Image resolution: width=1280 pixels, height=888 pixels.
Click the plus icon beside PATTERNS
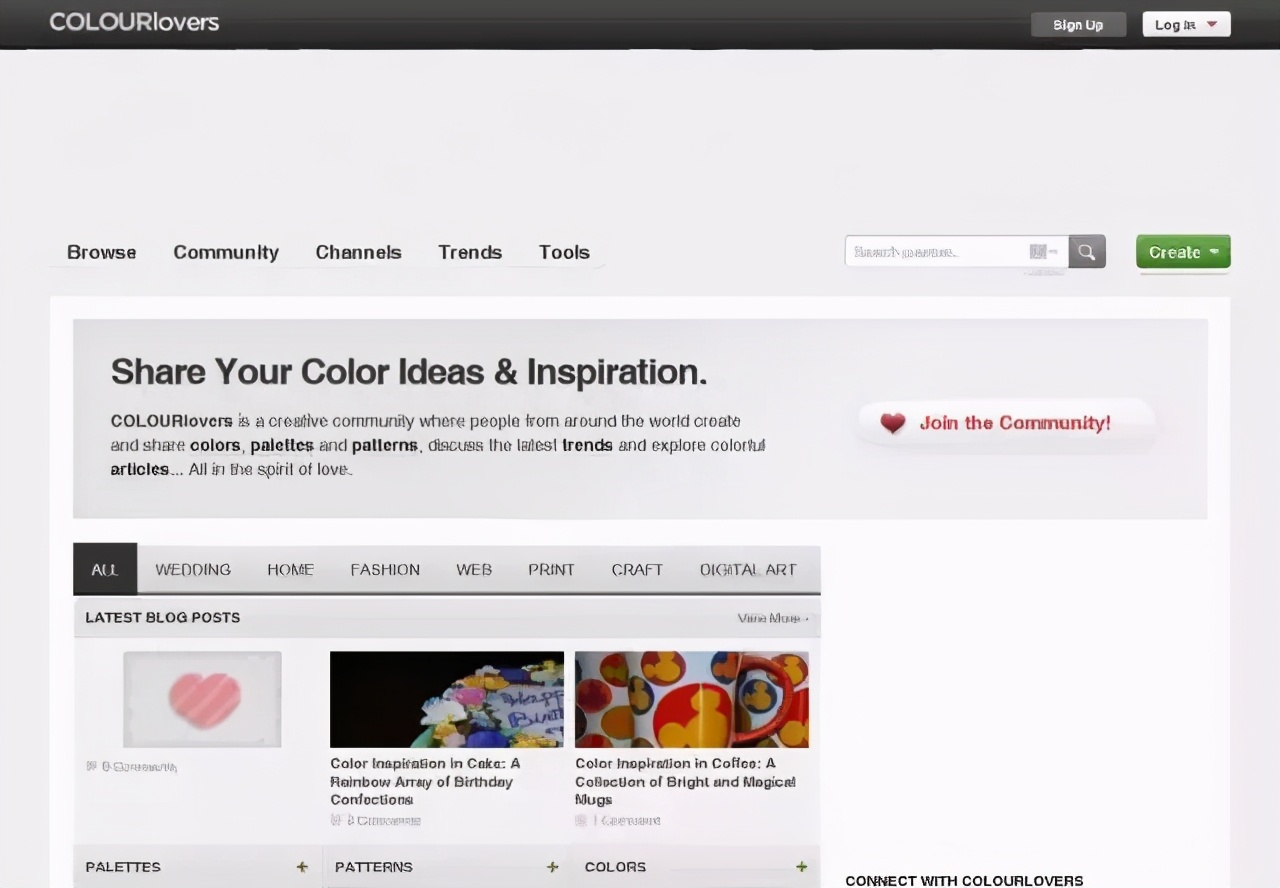(552, 867)
